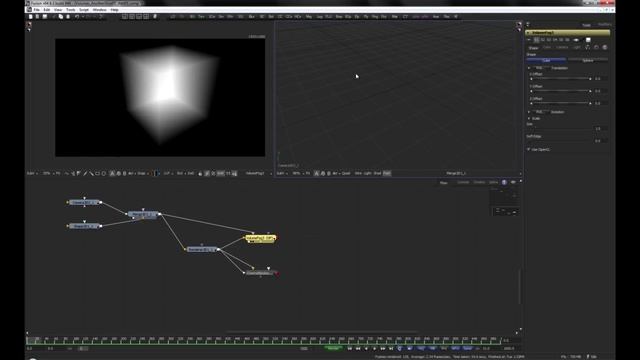Select the Cube shape button
Viewport: 640px width, 360px height.
546,60
